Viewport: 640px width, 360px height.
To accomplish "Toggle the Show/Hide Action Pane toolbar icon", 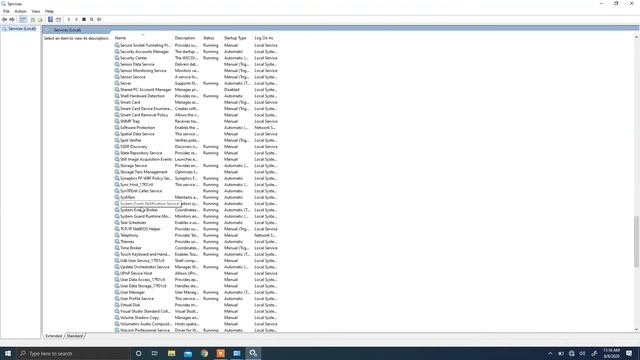I will click(x=58, y=20).
